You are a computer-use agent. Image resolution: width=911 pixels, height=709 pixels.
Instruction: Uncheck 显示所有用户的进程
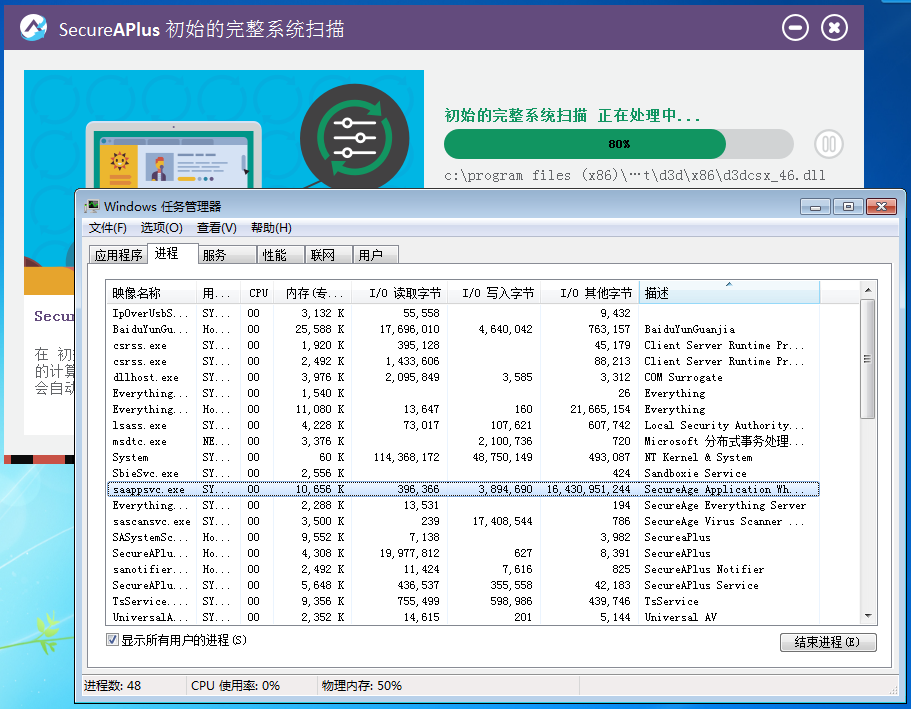(112, 641)
